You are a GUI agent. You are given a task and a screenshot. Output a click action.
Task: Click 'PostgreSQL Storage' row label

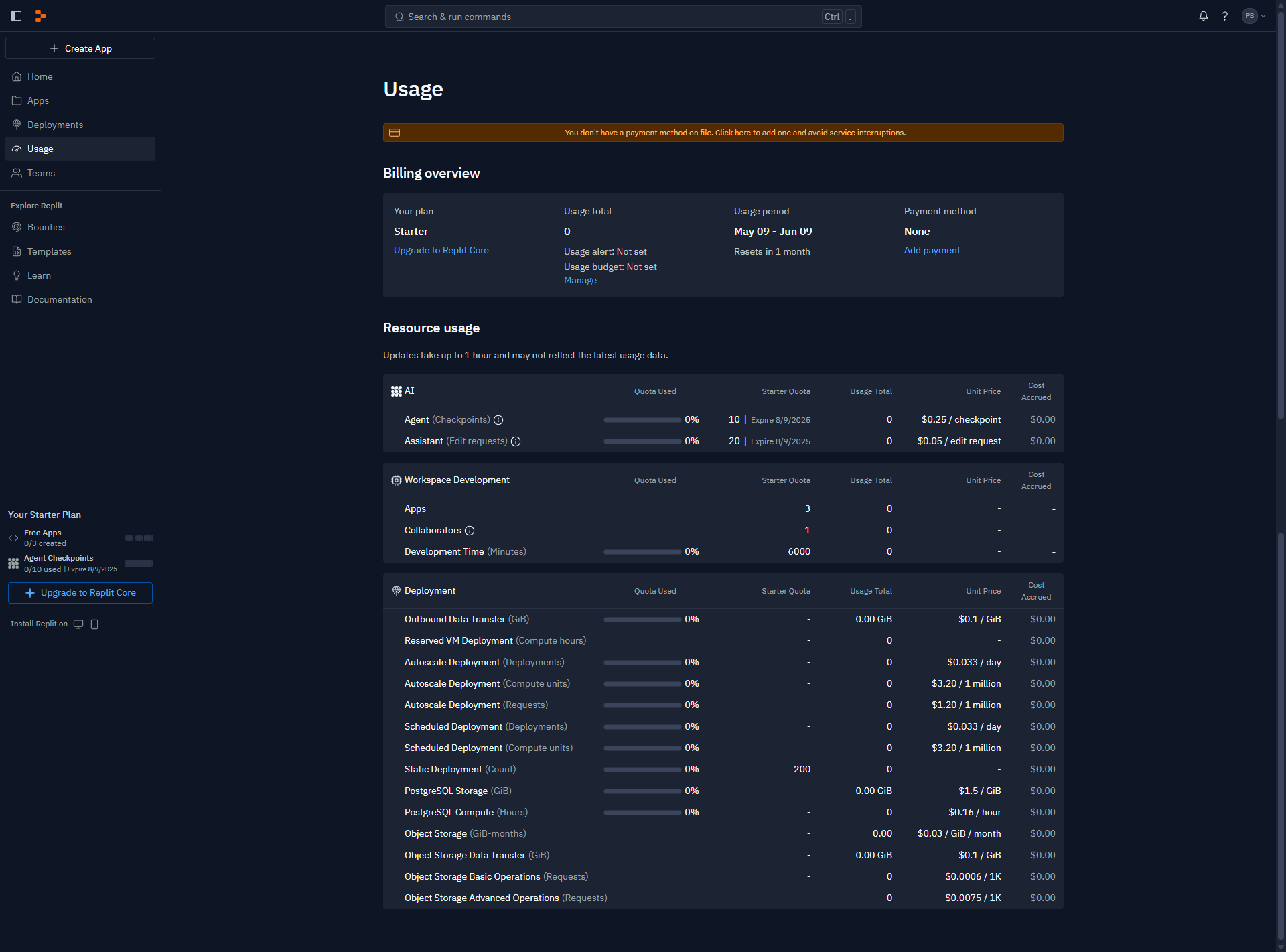[x=446, y=791]
